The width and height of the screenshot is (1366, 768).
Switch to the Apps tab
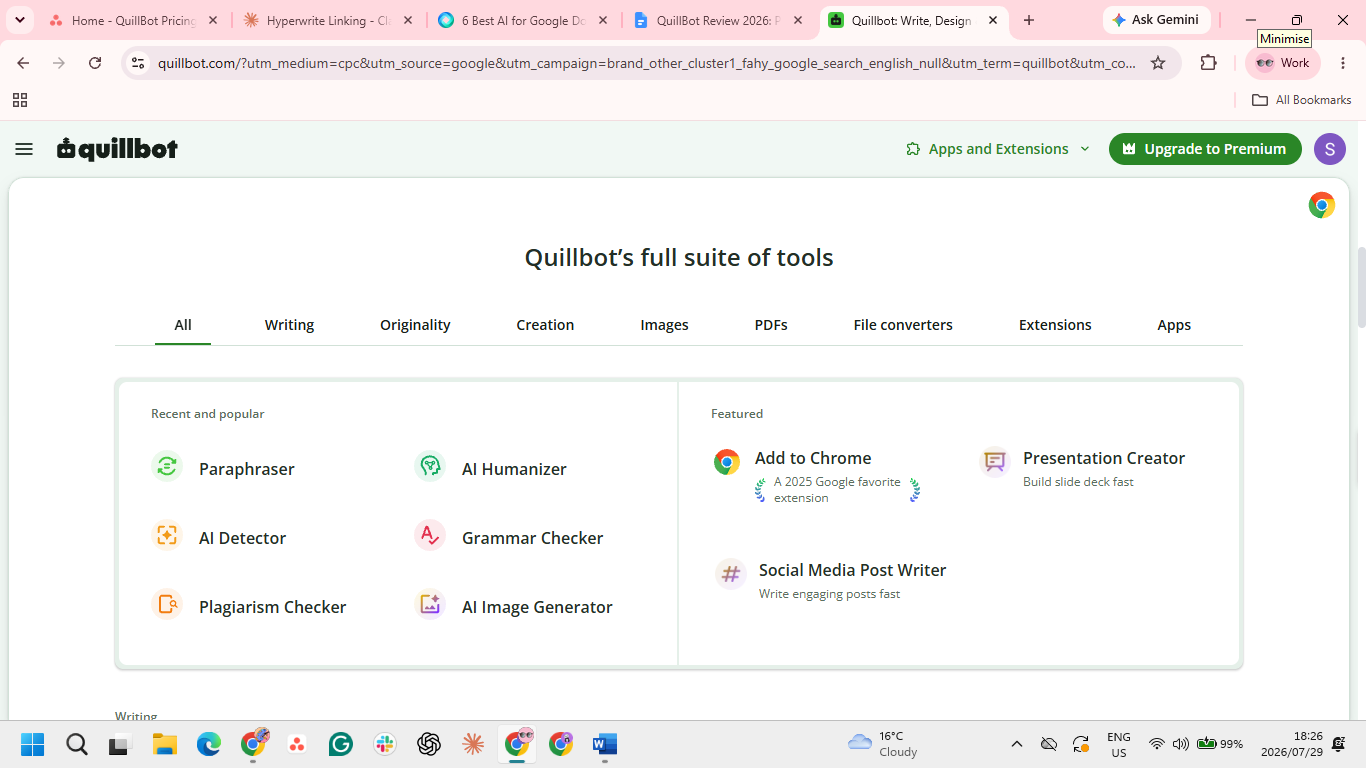click(x=1174, y=325)
